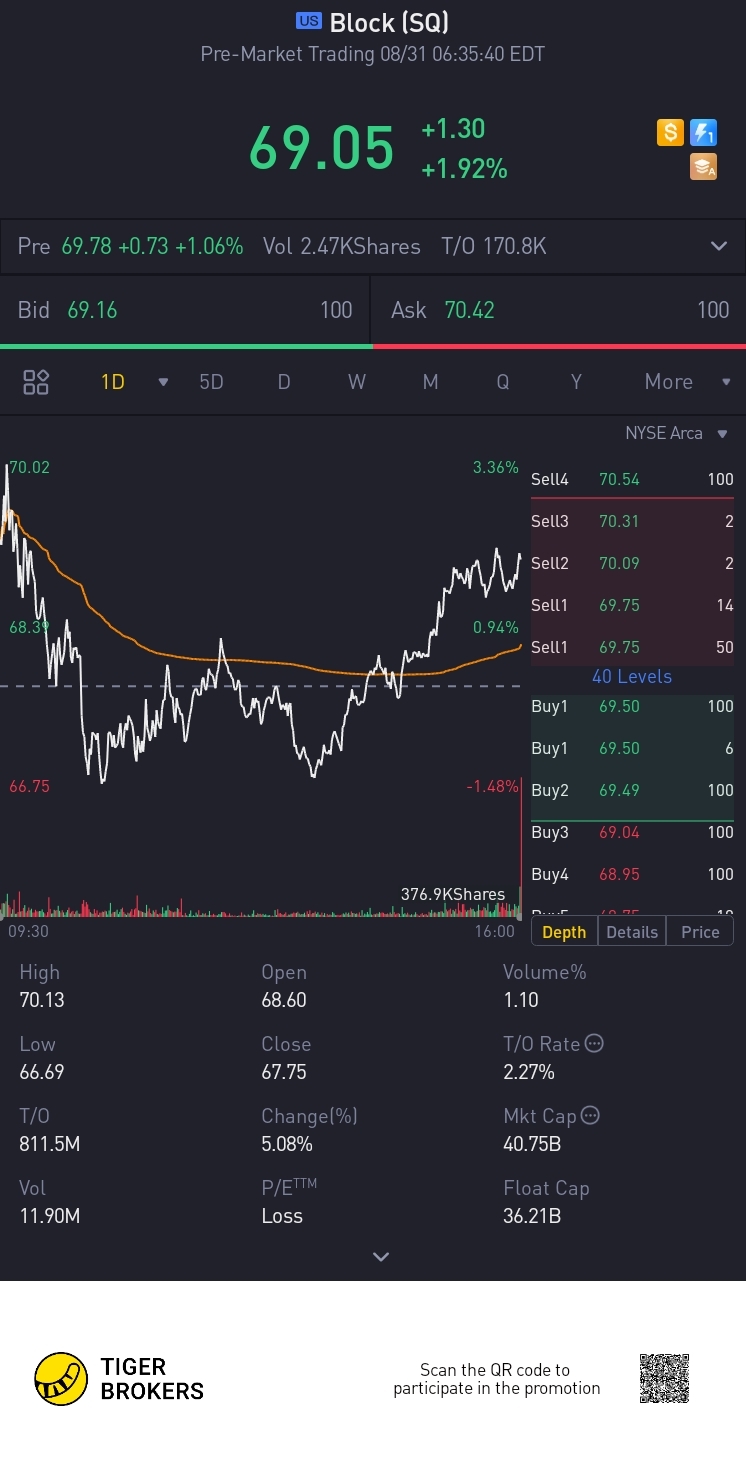Tap the 70.02 chart high label
The height and width of the screenshot is (1477, 746).
point(29,467)
